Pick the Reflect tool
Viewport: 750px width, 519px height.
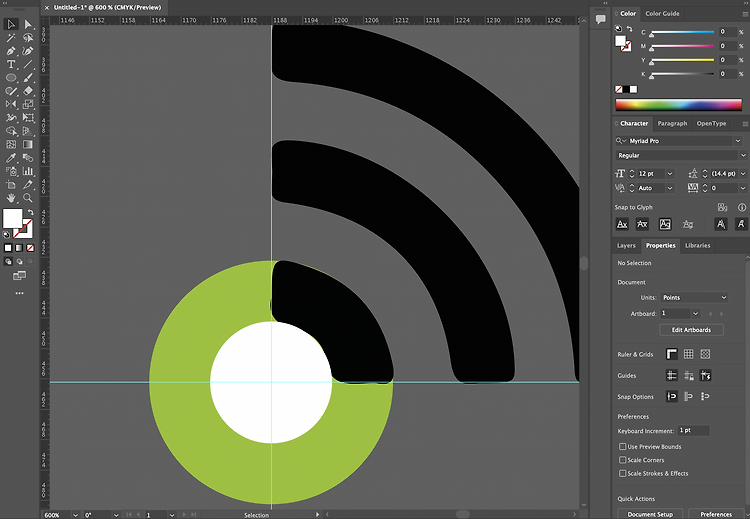click(11, 104)
